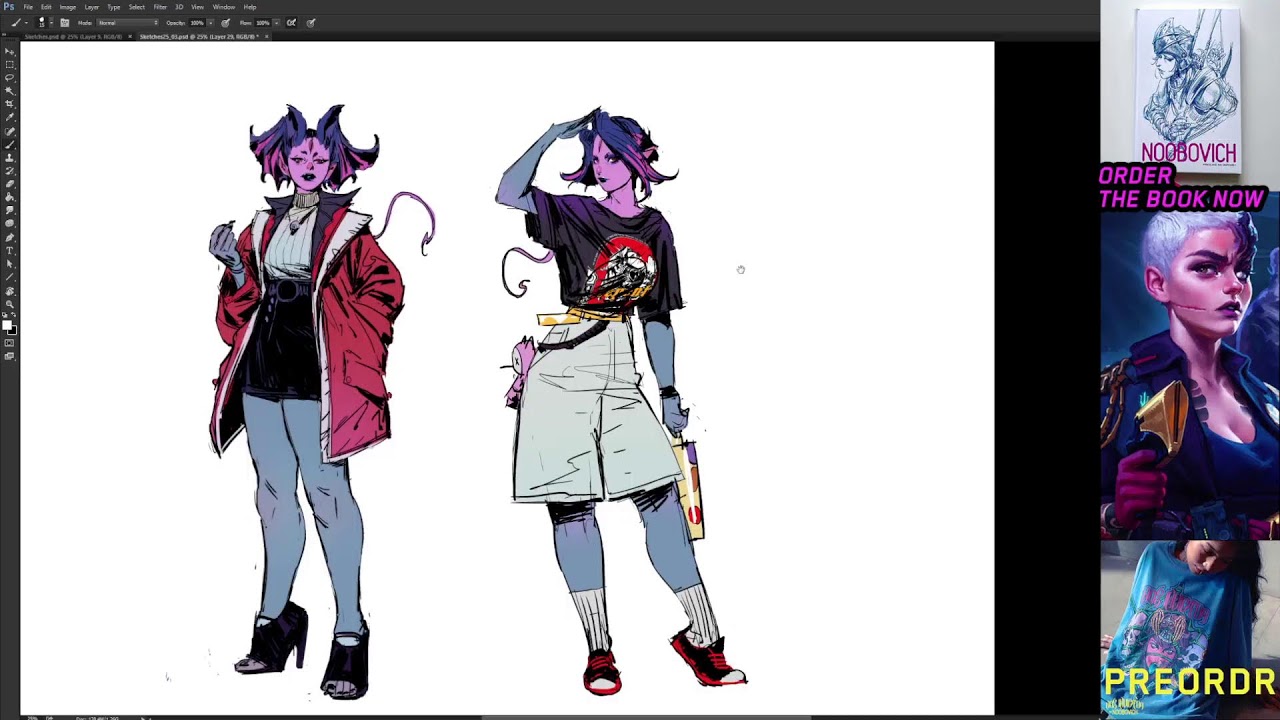Expand the tools panel double-arrow
Screen dimensions: 1280x720
(4, 34)
